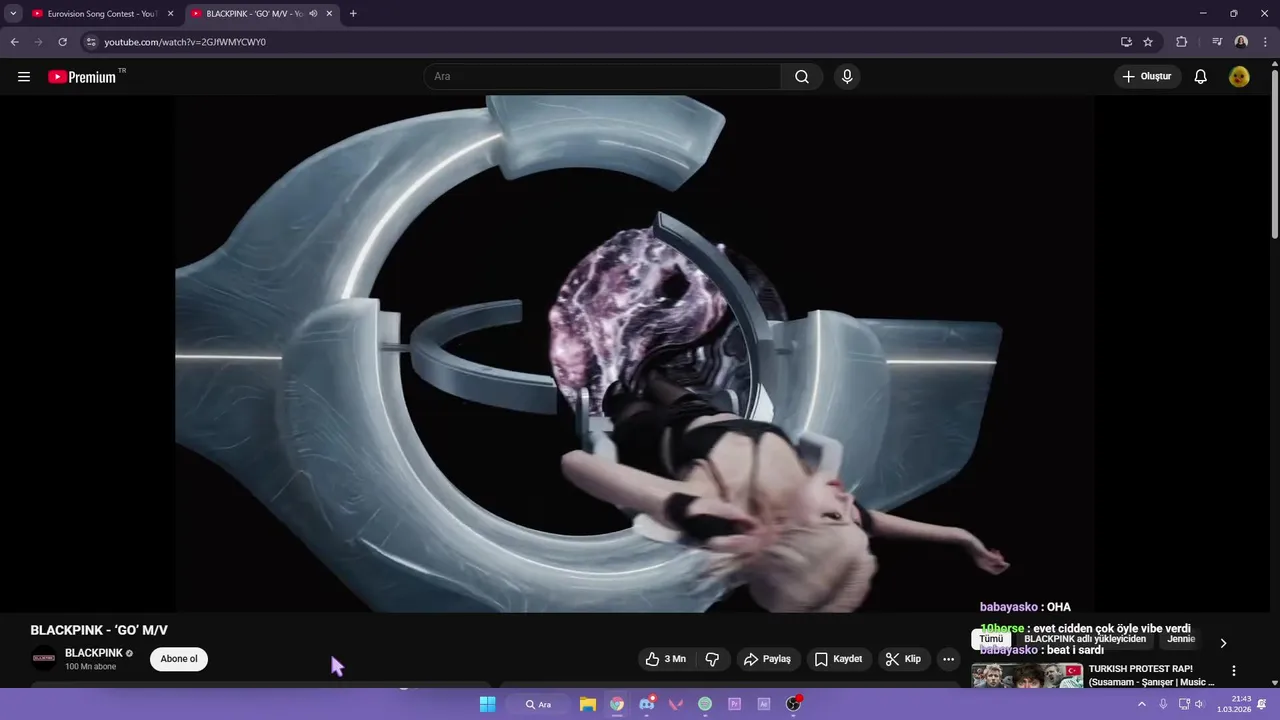Open options for TURKISH PROTEST RAP video

pyautogui.click(x=1233, y=671)
